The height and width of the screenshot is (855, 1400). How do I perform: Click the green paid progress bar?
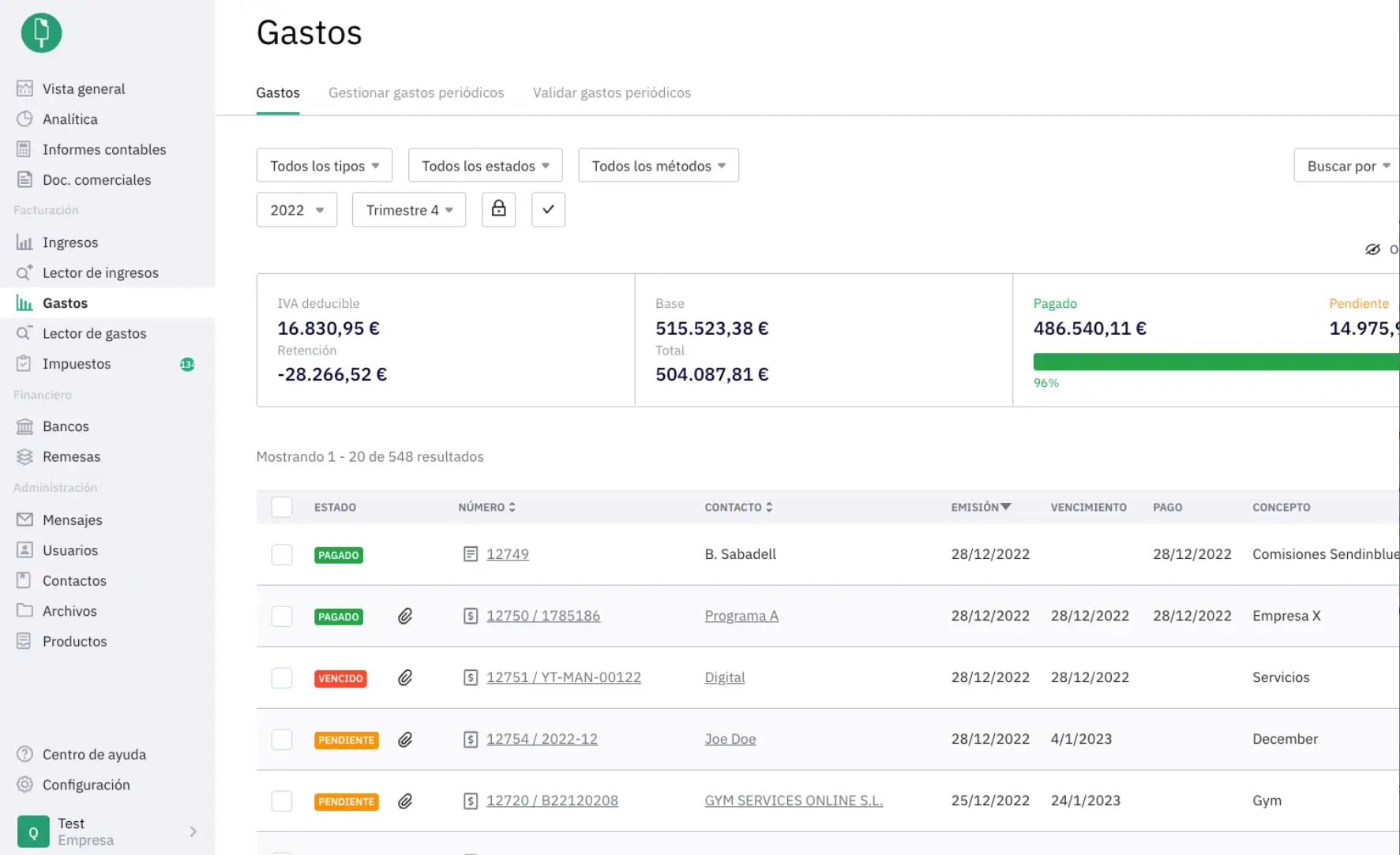pos(1216,362)
